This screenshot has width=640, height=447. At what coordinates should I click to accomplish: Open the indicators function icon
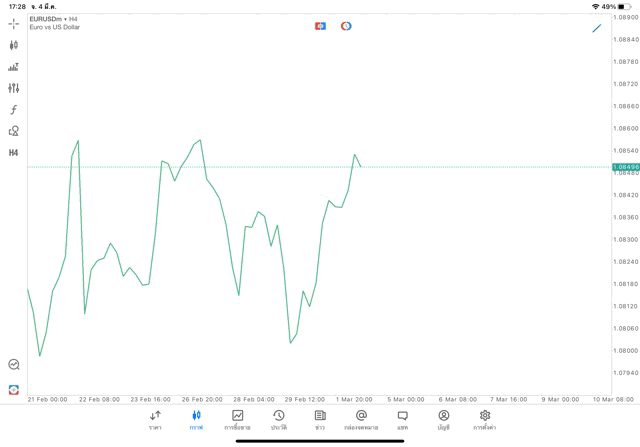(13, 110)
